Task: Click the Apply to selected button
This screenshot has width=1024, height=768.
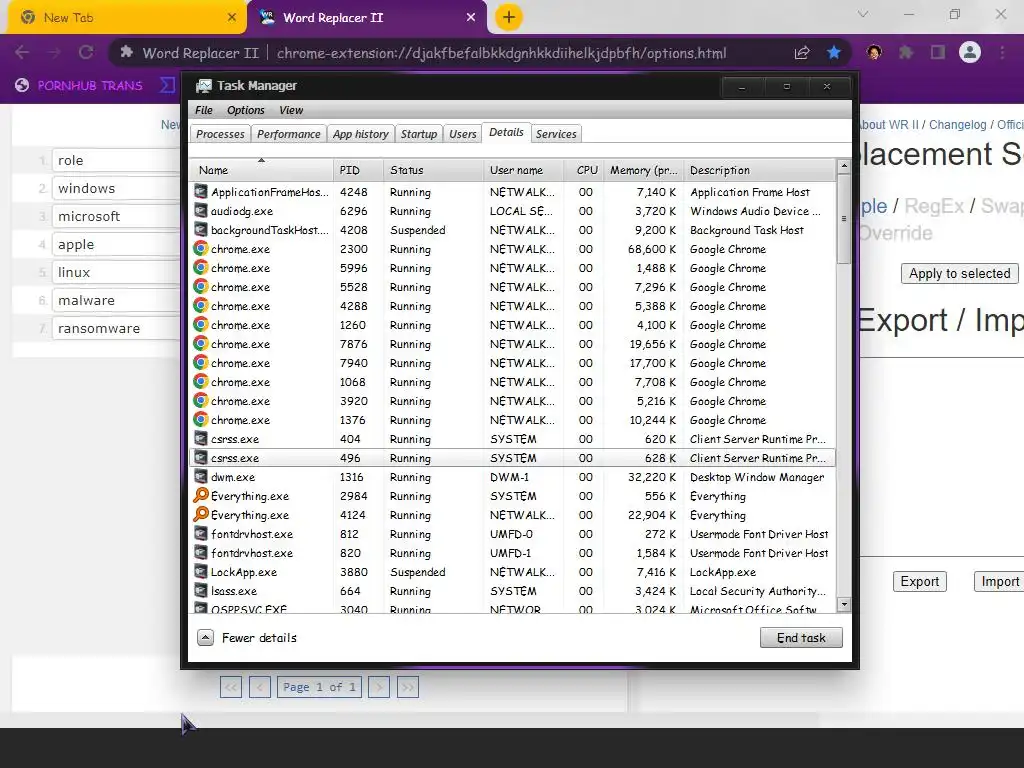Action: 959,273
